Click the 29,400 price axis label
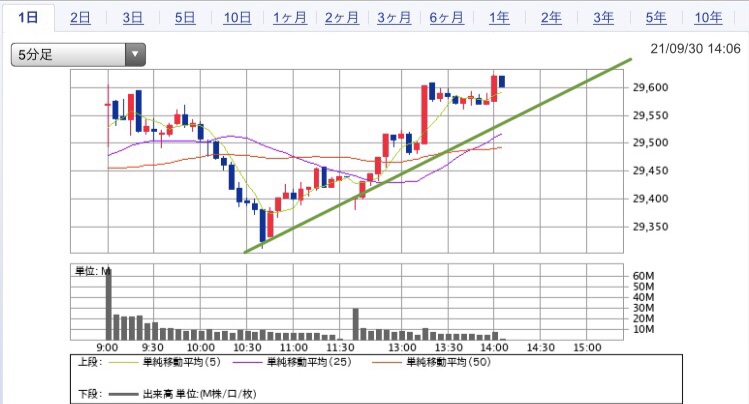 point(650,198)
